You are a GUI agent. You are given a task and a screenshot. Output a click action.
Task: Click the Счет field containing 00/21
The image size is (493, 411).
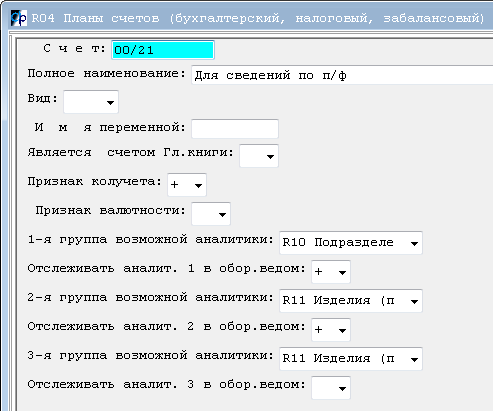[163, 50]
